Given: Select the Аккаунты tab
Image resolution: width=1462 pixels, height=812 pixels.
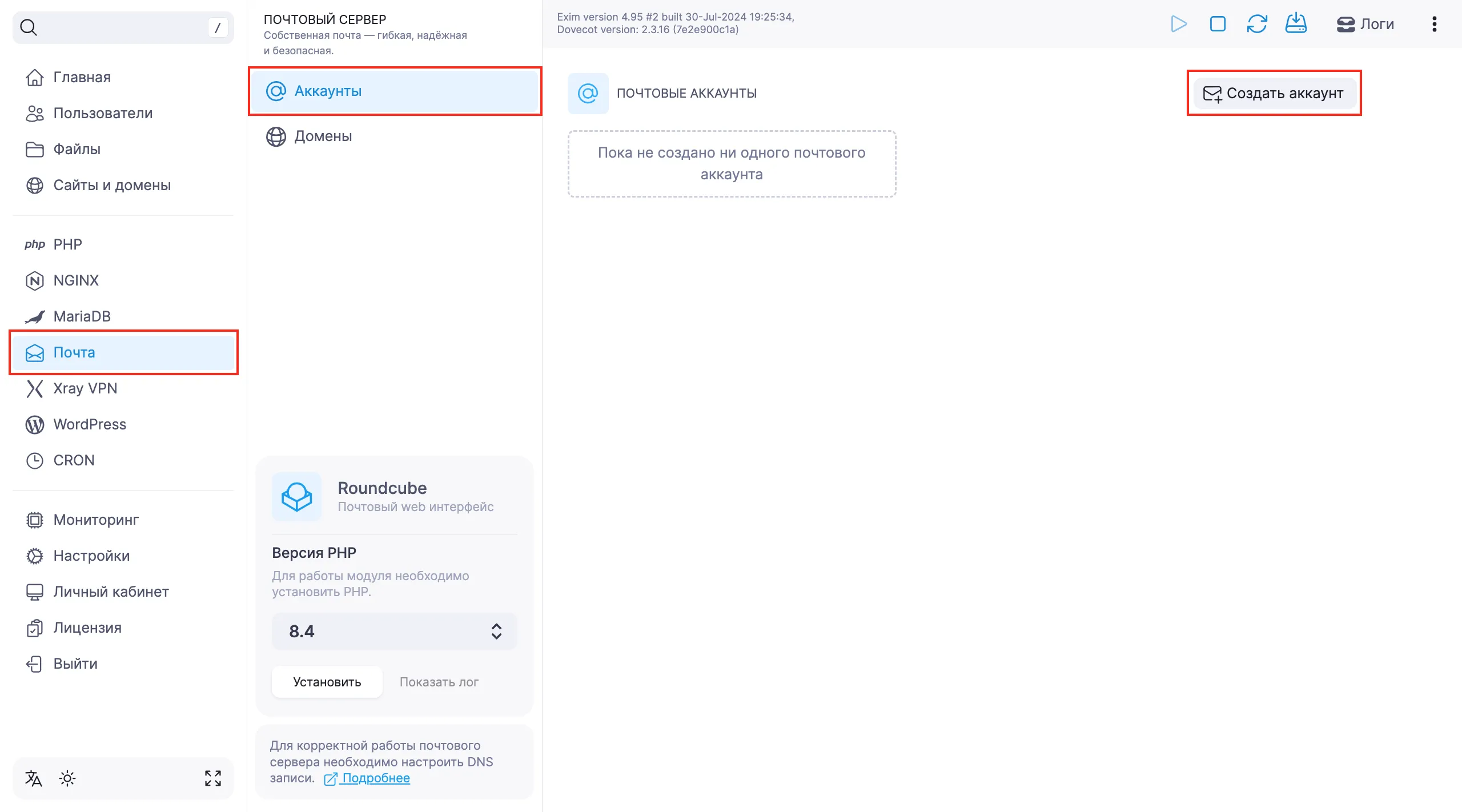Looking at the screenshot, I should [328, 91].
